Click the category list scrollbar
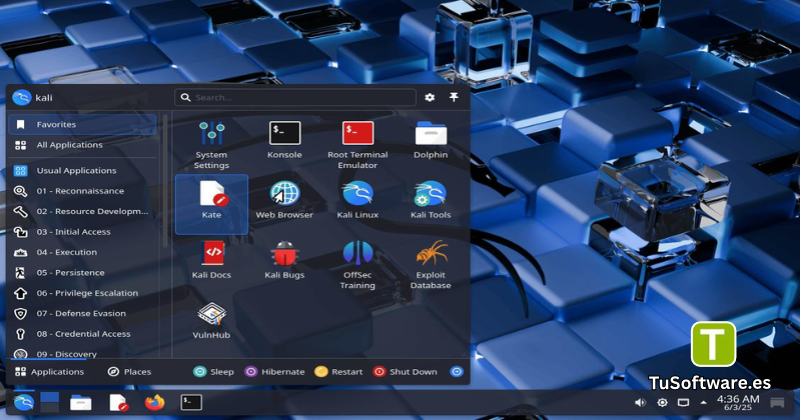This screenshot has width=800, height=420. click(165, 181)
